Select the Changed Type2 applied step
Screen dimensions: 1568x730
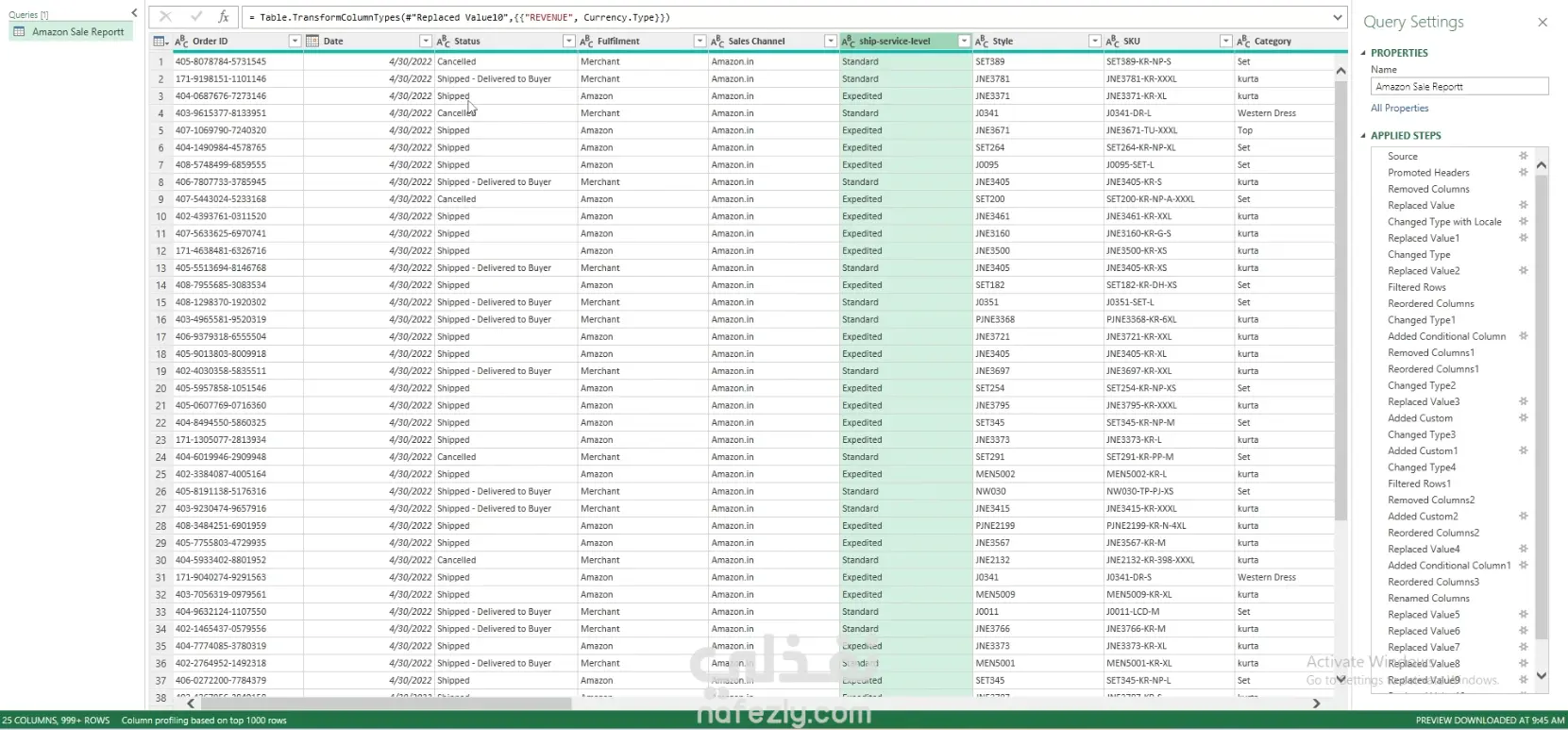coord(1422,385)
